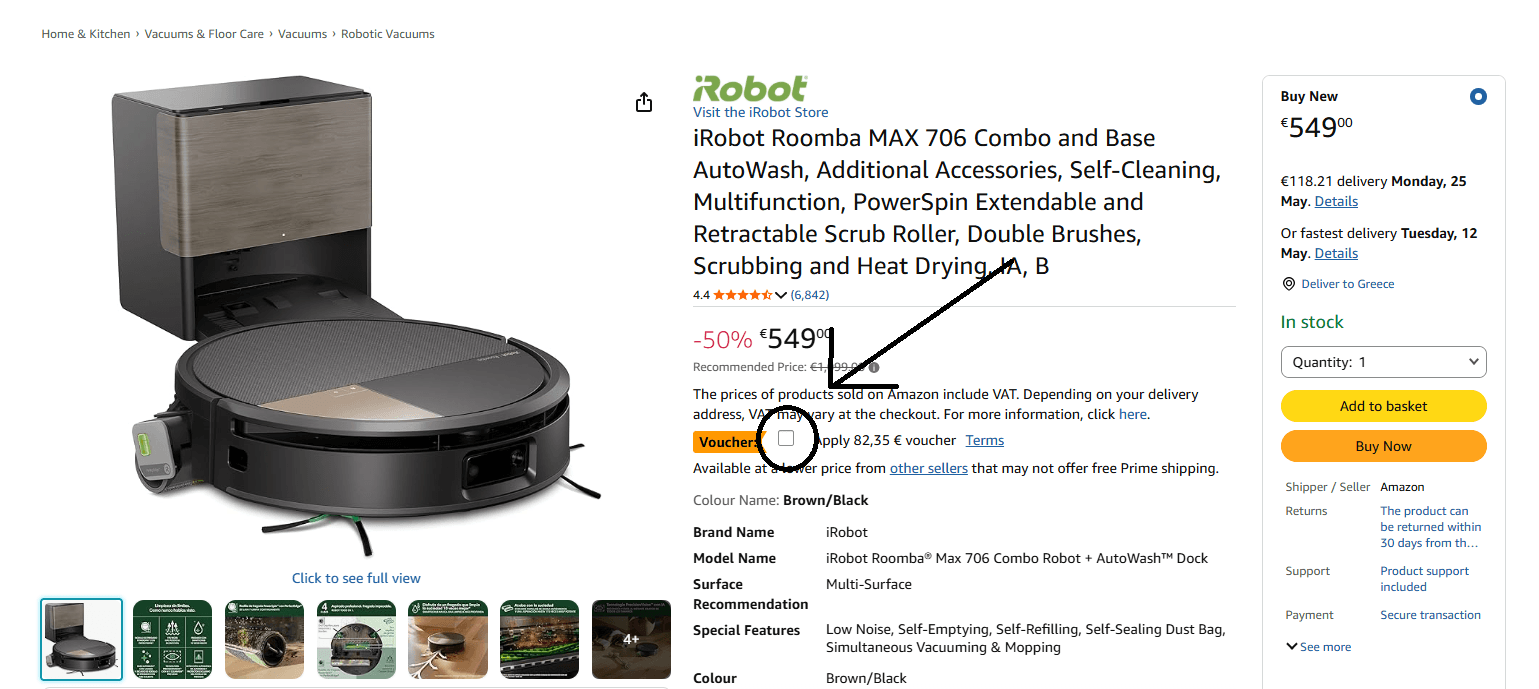1539x689 pixels.
Task: Click the recommended price info icon
Action: pyautogui.click(x=874, y=367)
